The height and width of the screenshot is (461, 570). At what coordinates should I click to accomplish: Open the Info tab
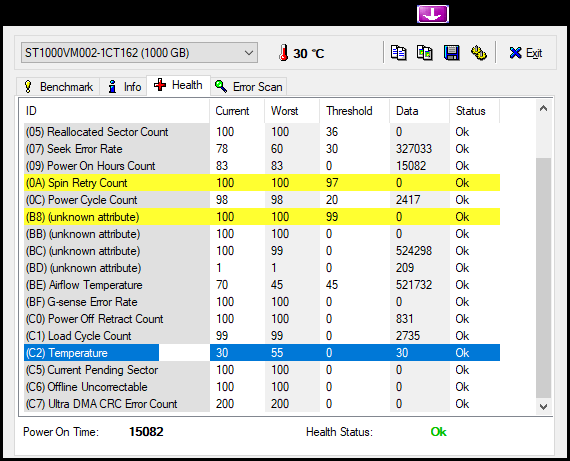point(124,87)
